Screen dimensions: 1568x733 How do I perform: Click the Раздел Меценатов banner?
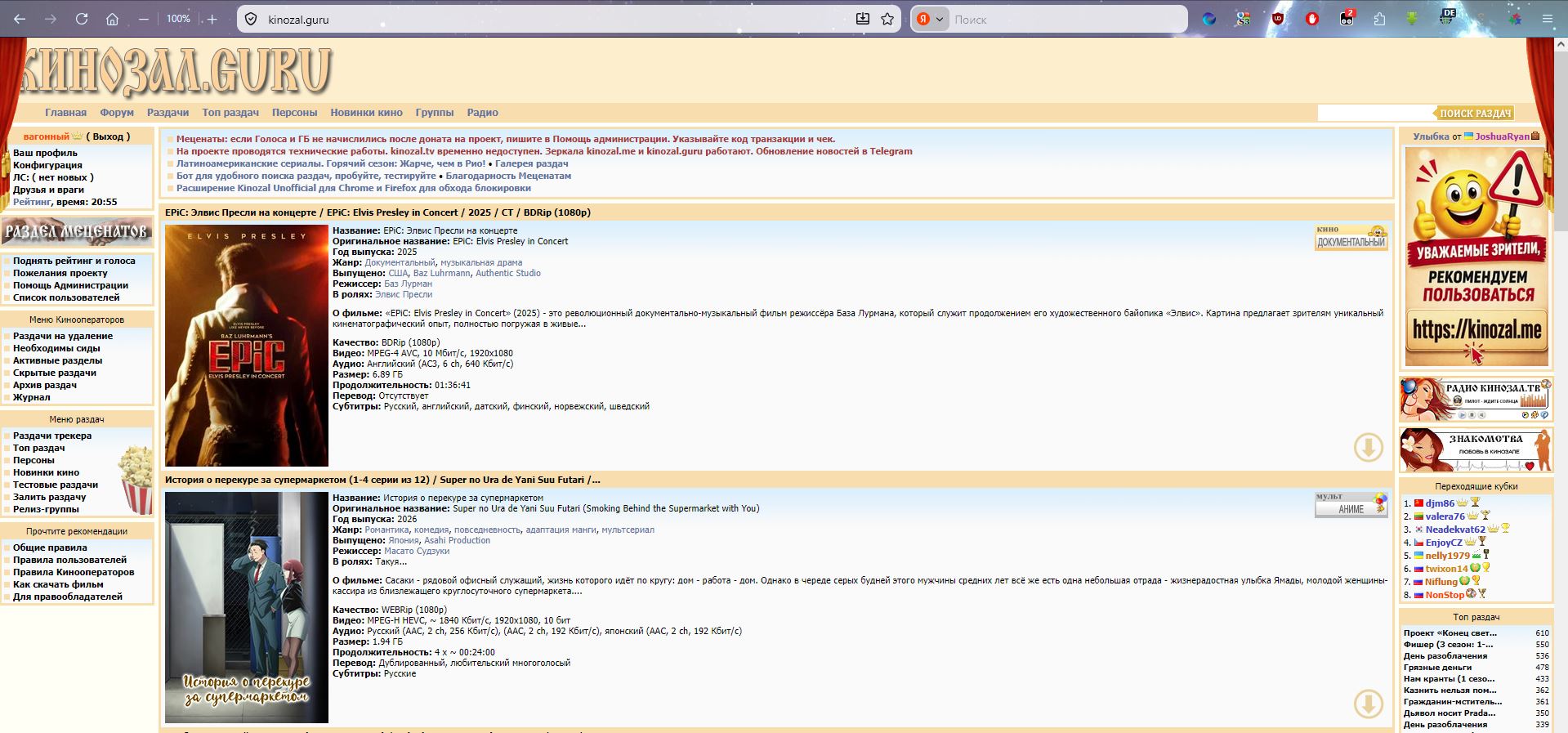(x=77, y=231)
